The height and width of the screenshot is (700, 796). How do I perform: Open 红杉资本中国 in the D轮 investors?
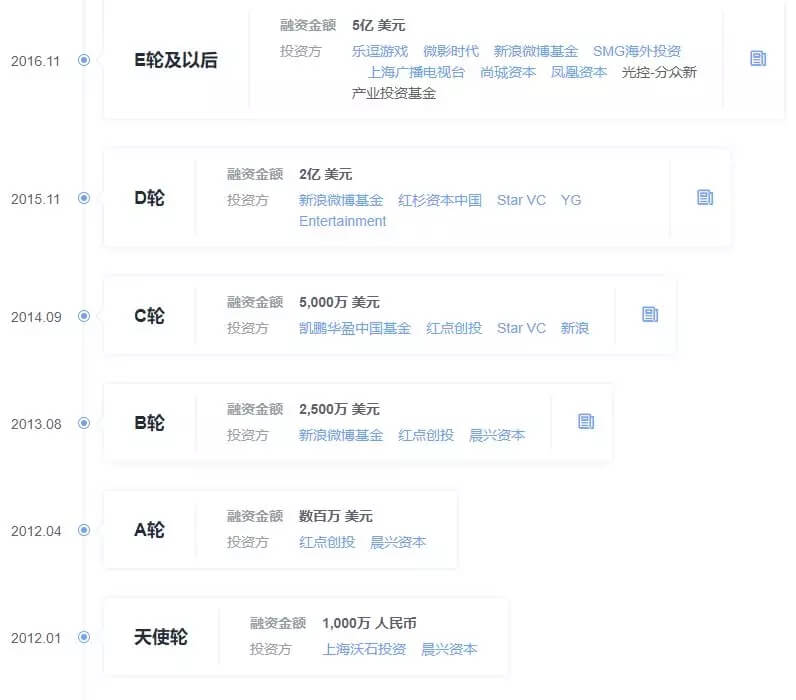tap(439, 200)
